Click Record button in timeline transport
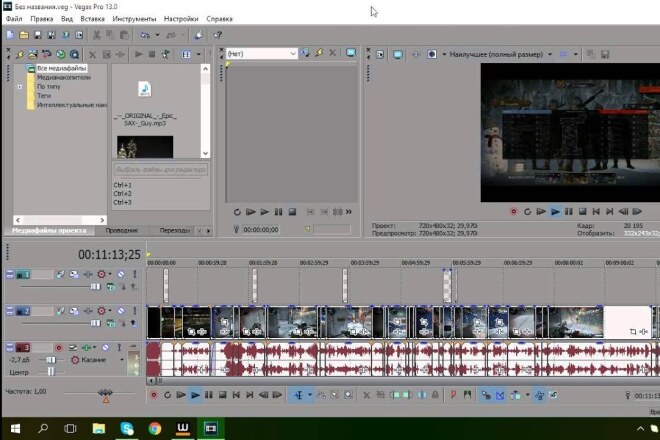This screenshot has height=440, width=660. (x=154, y=395)
